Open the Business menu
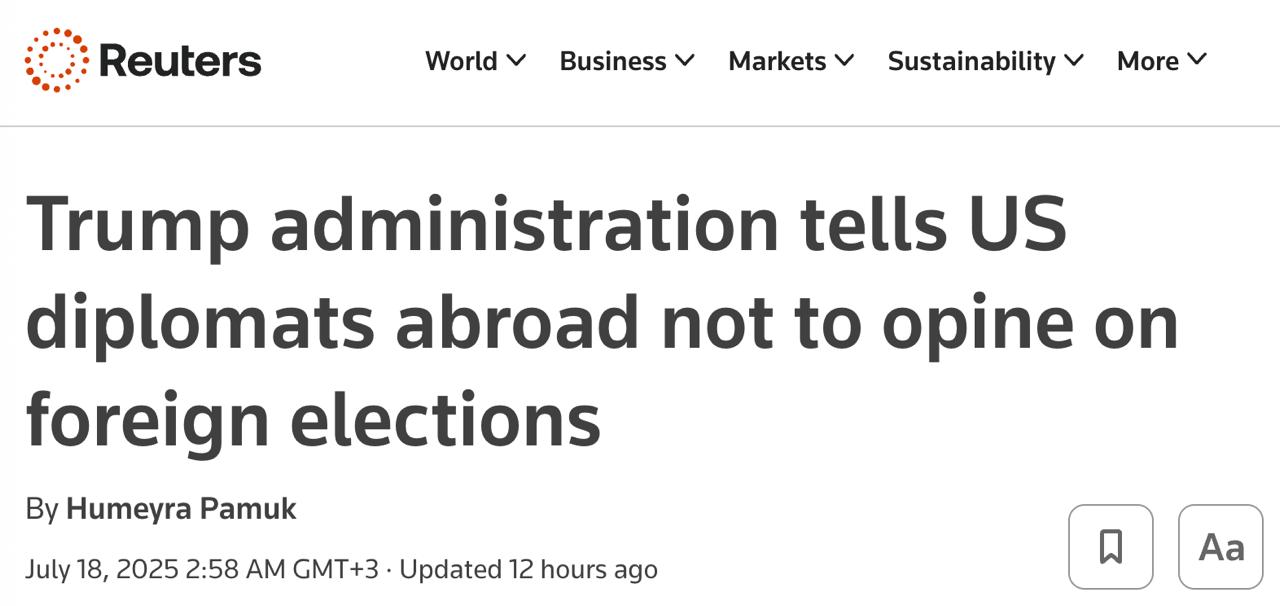Viewport: 1280px width, 606px height. (612, 61)
